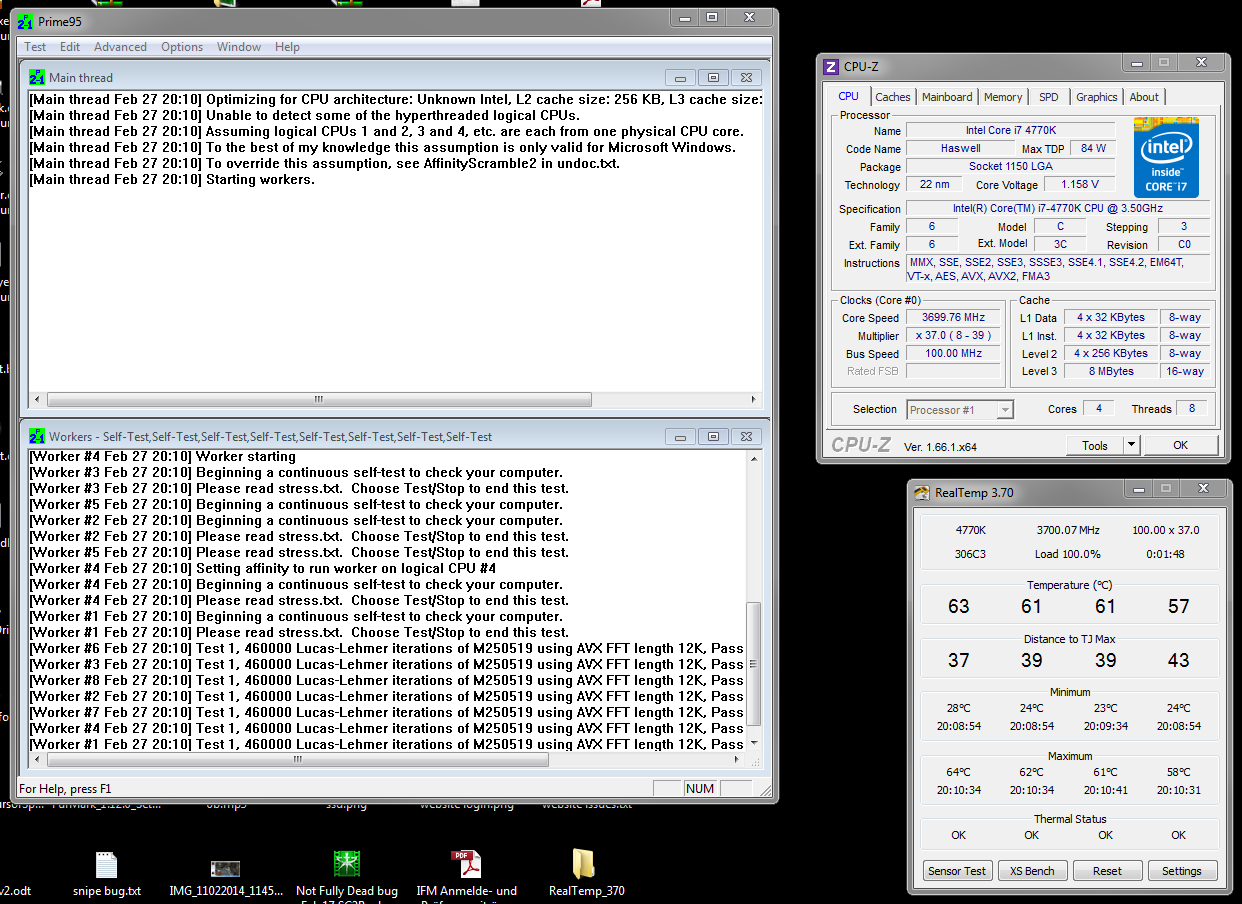1242x904 pixels.
Task: Minimize the CPU-Z window
Action: click(x=1137, y=63)
